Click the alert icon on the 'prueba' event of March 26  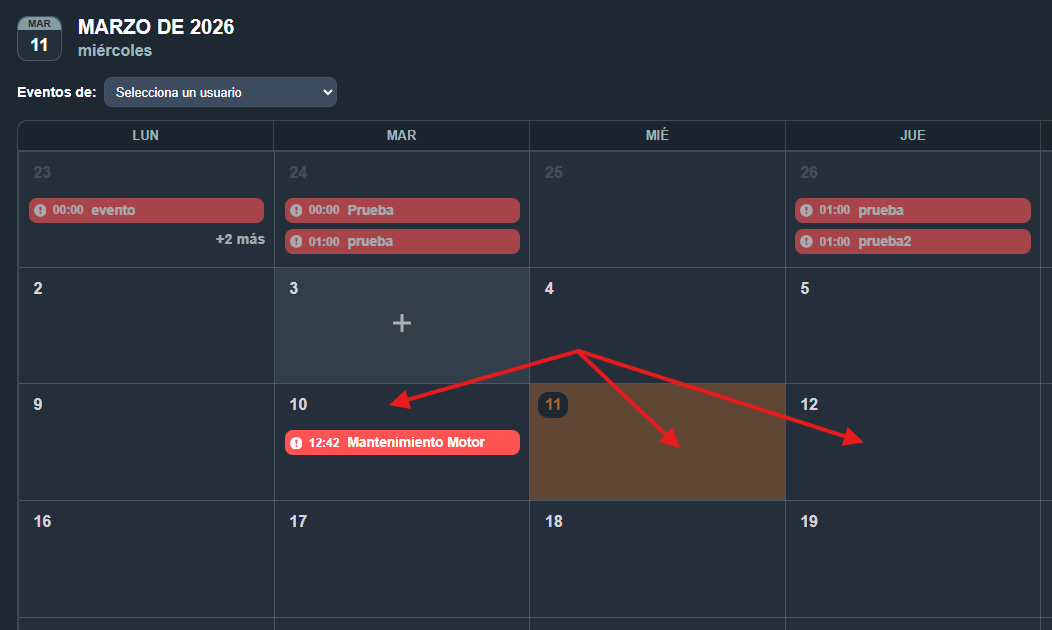click(806, 210)
